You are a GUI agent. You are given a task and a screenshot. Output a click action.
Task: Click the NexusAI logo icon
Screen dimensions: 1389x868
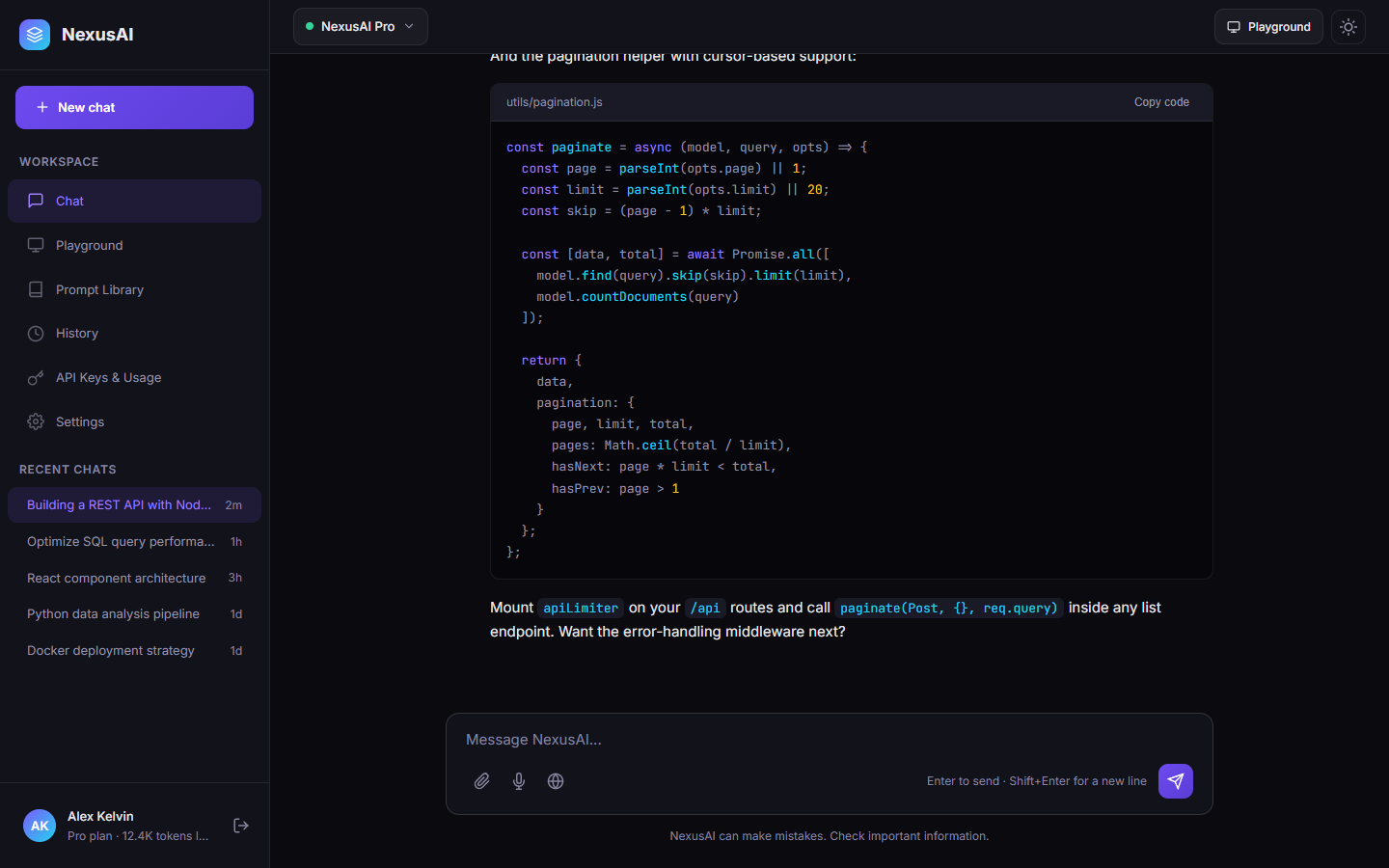[35, 35]
